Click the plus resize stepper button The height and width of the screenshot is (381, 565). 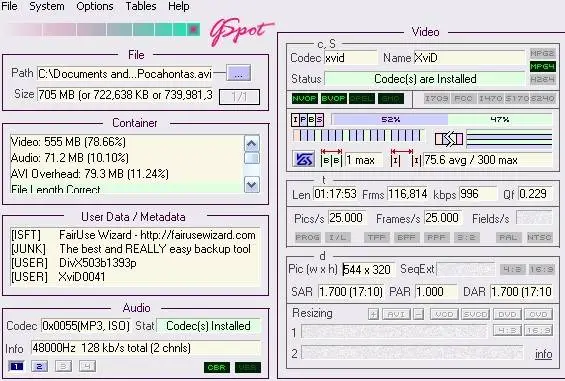(373, 314)
